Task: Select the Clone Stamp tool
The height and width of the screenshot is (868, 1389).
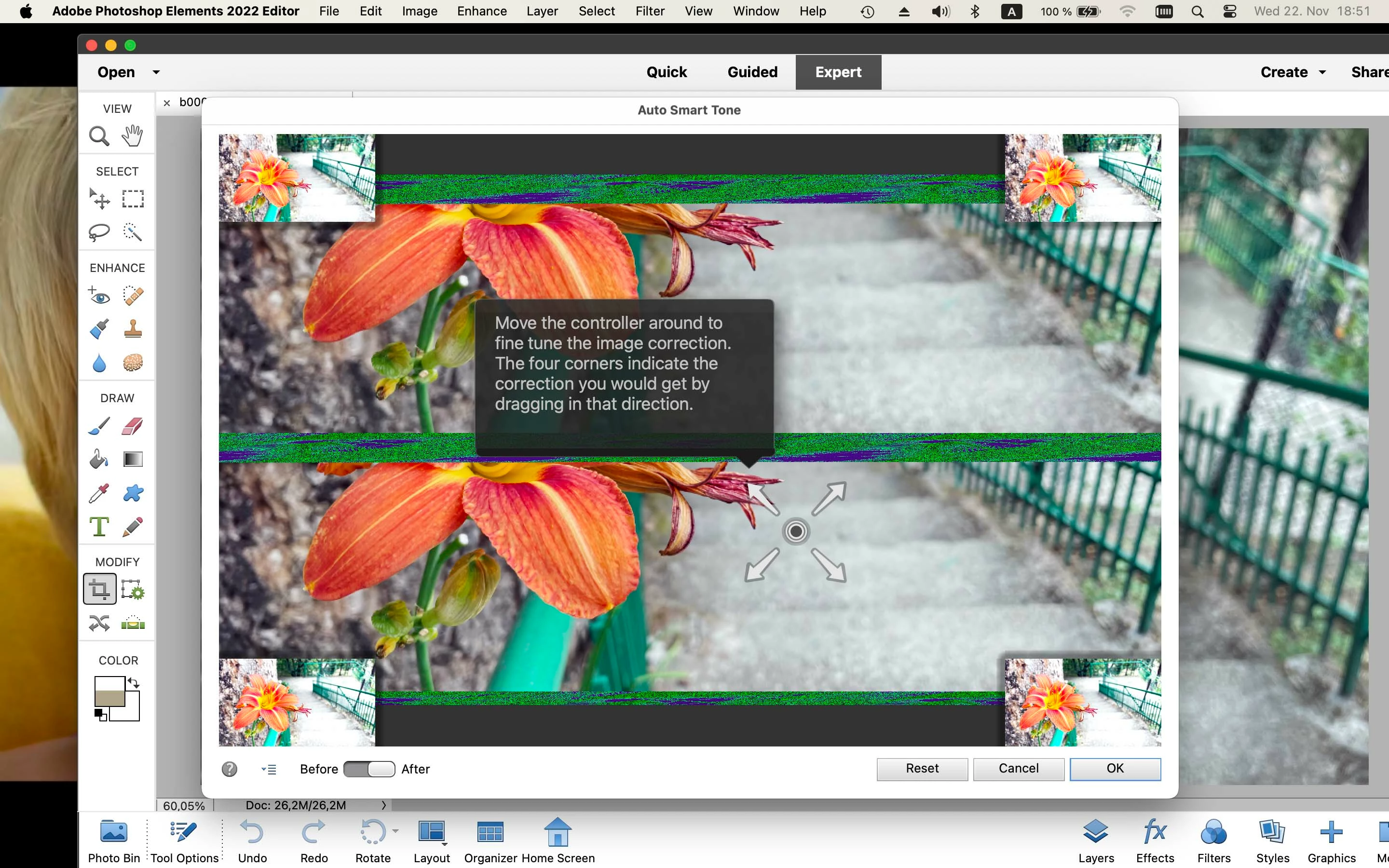Action: (133, 329)
